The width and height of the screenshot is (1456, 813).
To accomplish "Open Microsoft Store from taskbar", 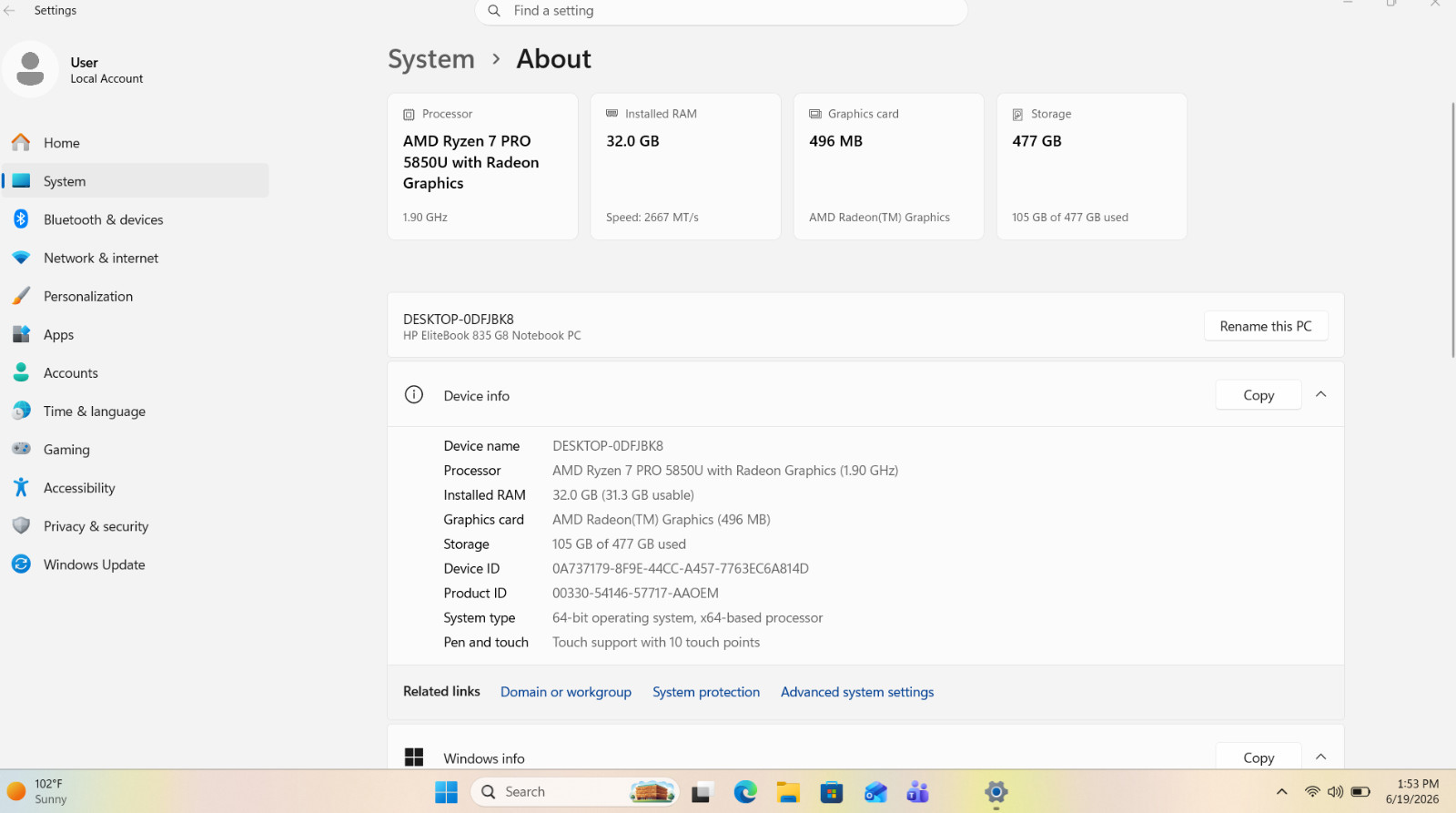I will click(832, 792).
